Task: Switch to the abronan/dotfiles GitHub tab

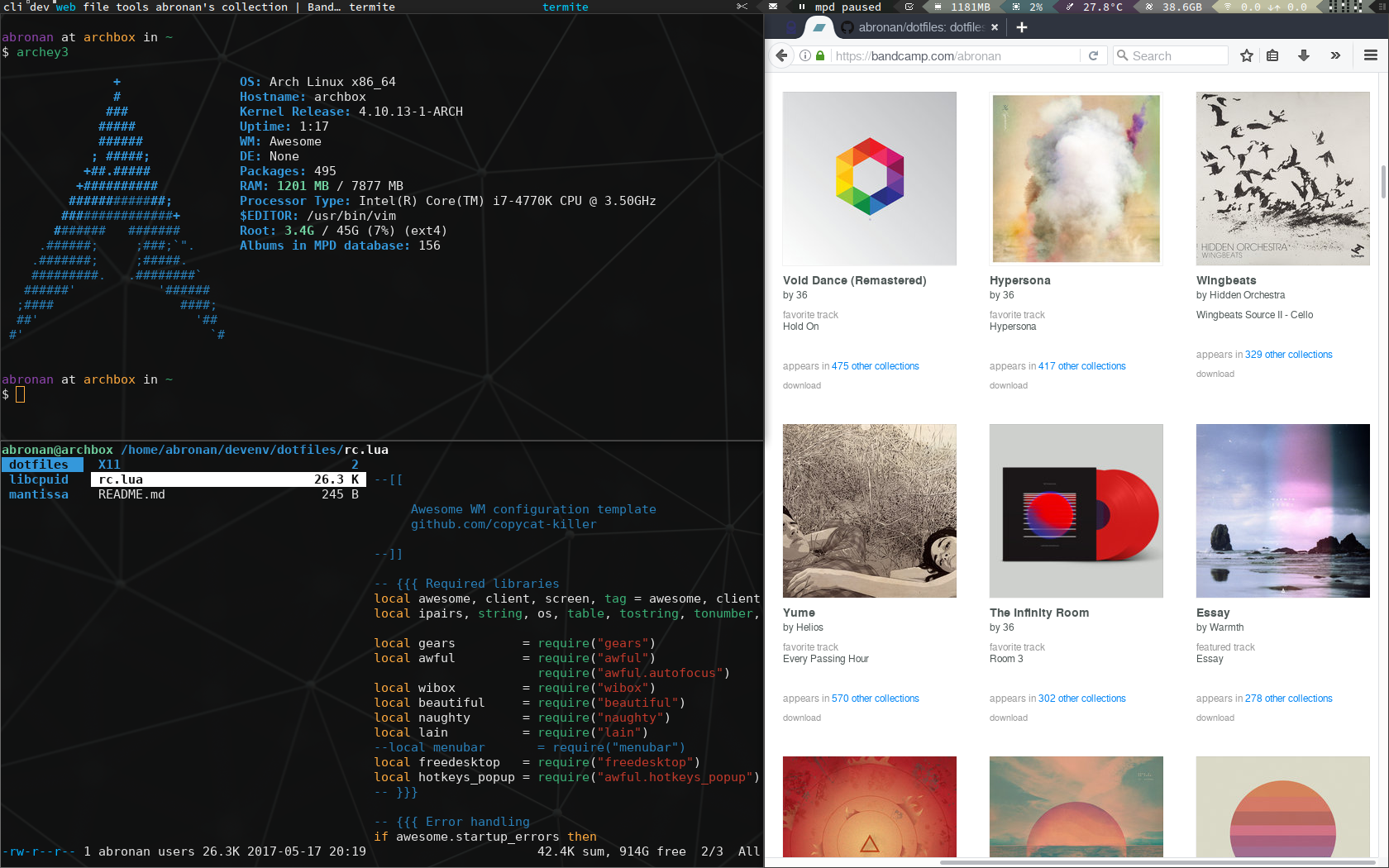Action: pos(920,27)
